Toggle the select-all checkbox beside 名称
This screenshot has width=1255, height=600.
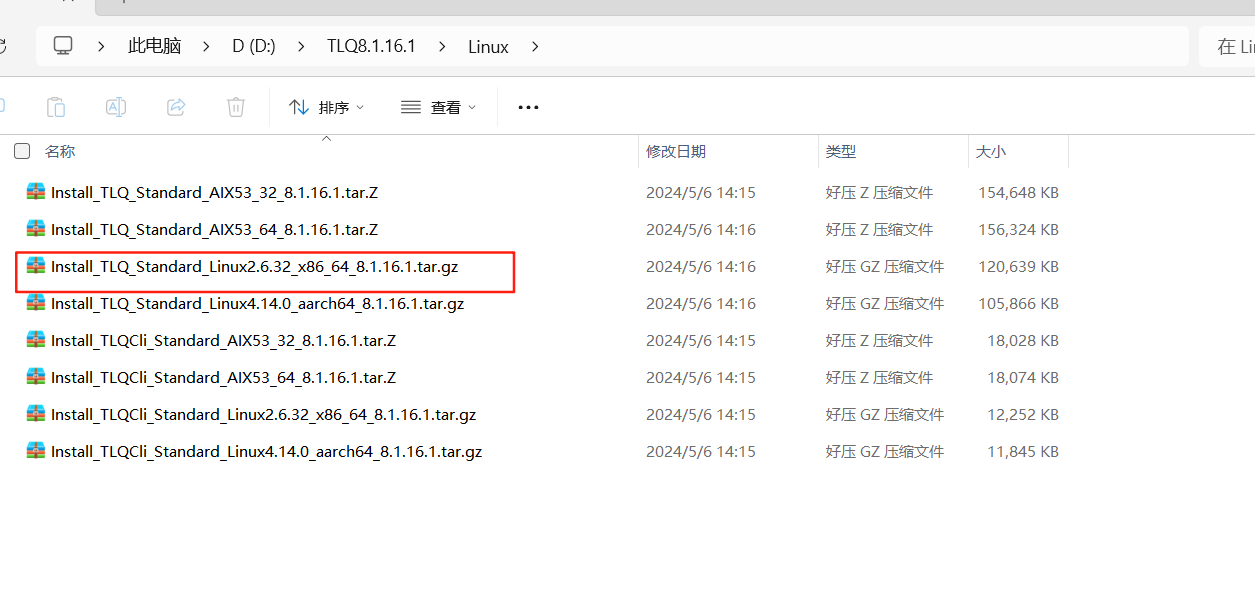click(x=22, y=151)
